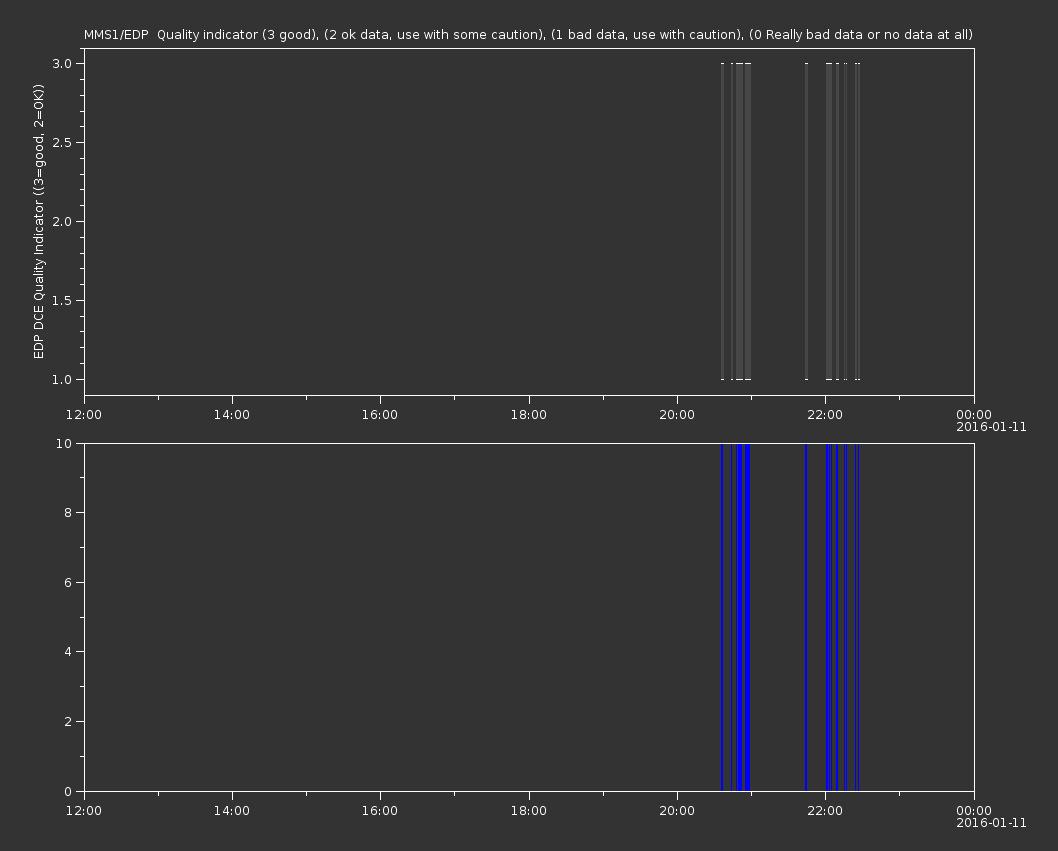Click the 2.0 tick label on top plot
The image size is (1058, 851).
62,221
